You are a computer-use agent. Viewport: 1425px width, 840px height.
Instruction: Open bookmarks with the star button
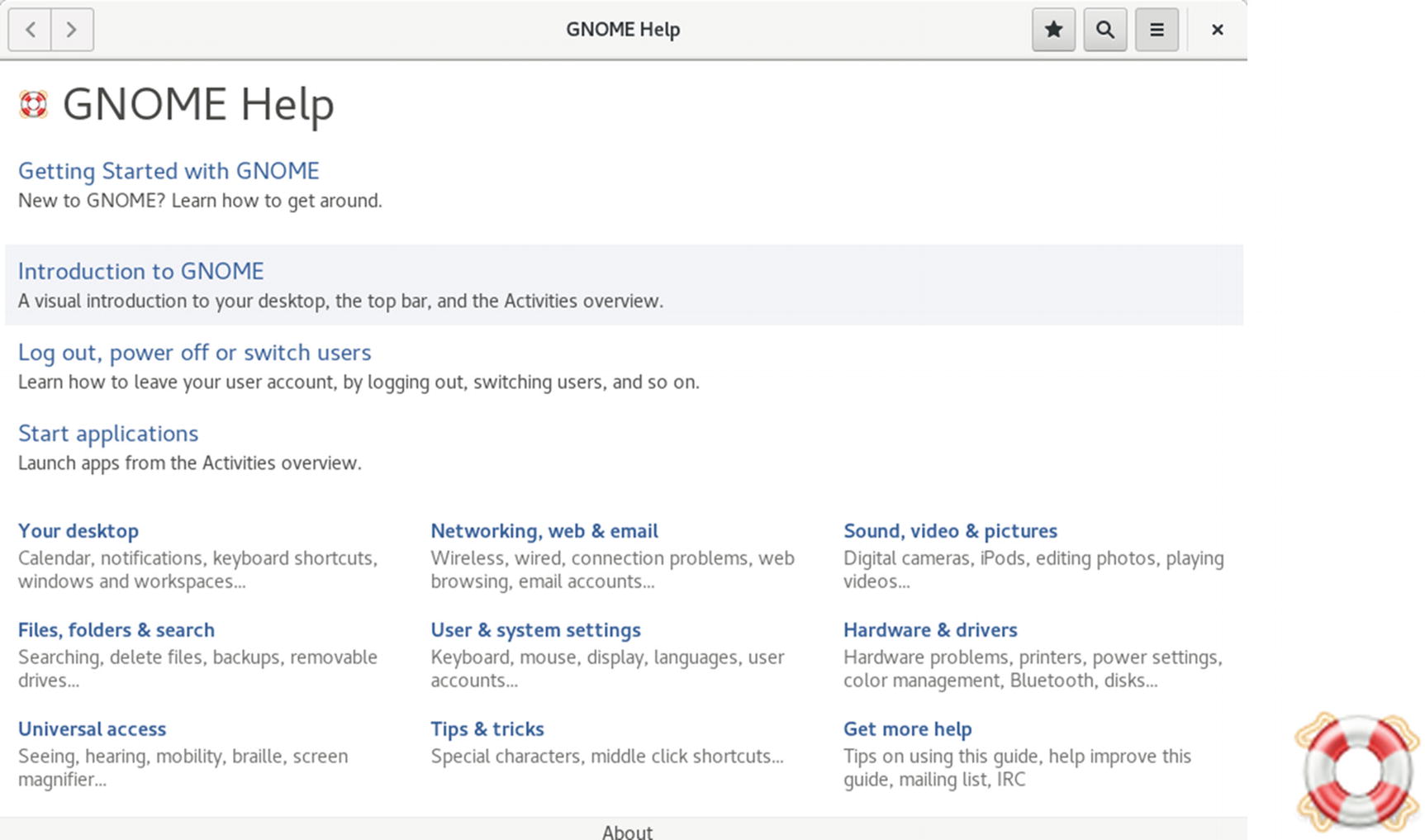click(x=1053, y=30)
